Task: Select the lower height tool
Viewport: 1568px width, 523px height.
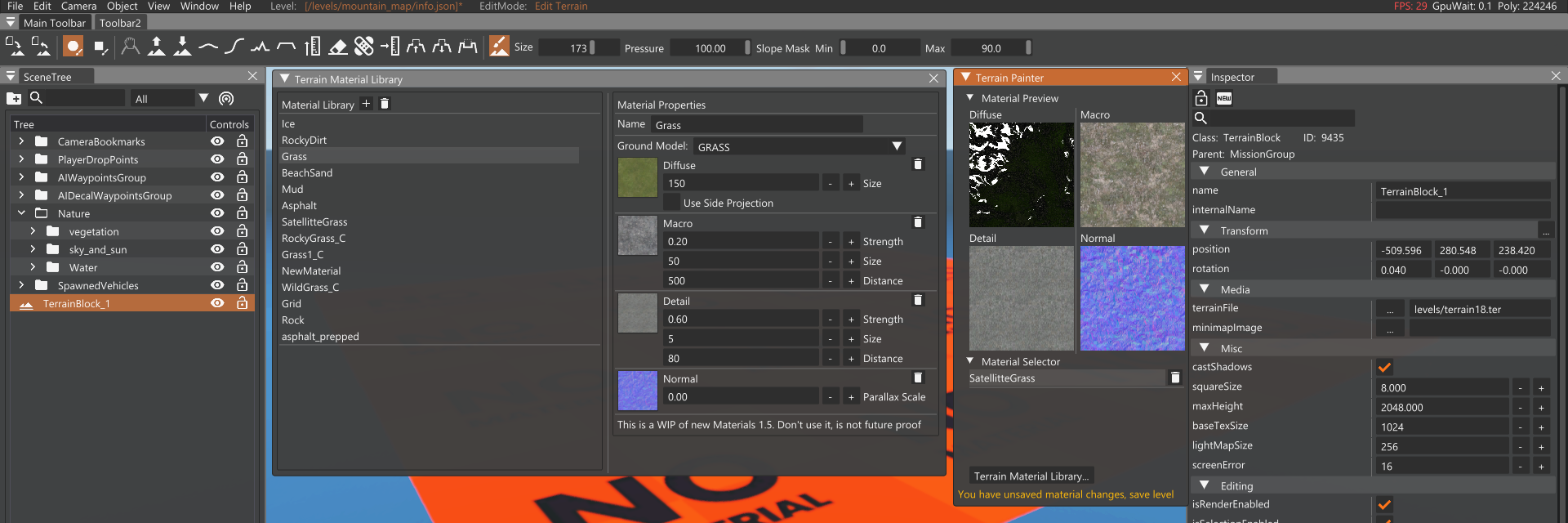Action: point(182,47)
